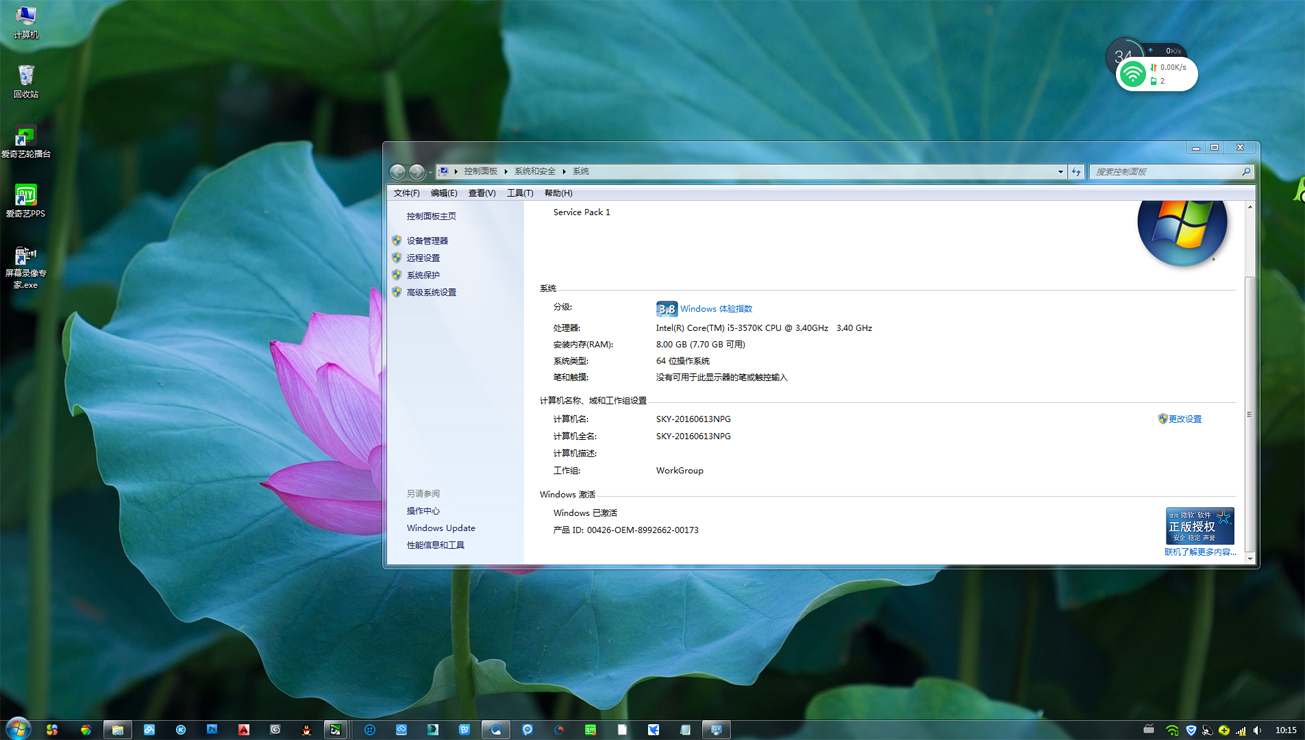The image size is (1305, 740).
Task: Expand the arrow after 系统和安全 in breadcrumb
Action: [x=564, y=172]
